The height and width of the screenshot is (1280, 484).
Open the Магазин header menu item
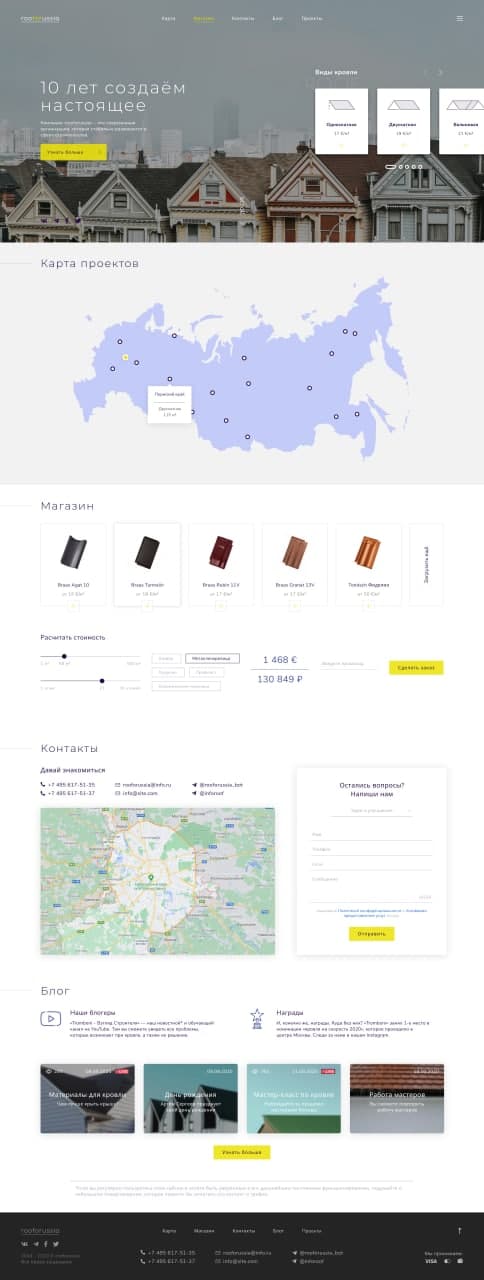click(203, 18)
